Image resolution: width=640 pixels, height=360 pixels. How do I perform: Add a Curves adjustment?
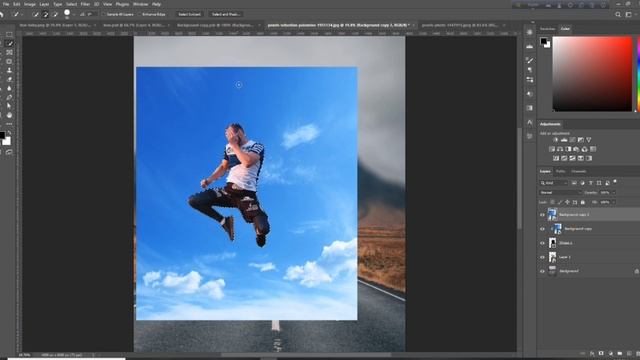572,140
